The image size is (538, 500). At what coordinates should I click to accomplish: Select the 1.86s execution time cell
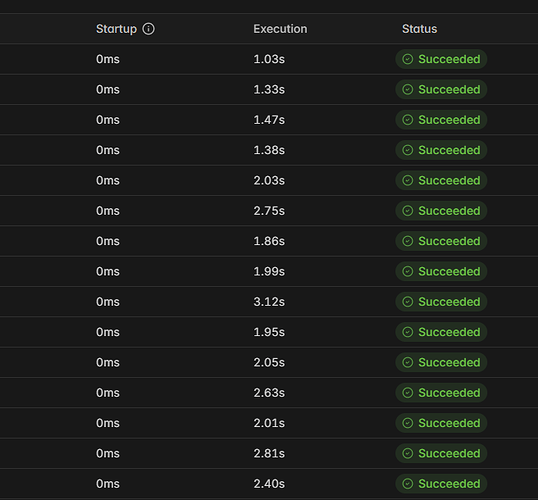[269, 241]
